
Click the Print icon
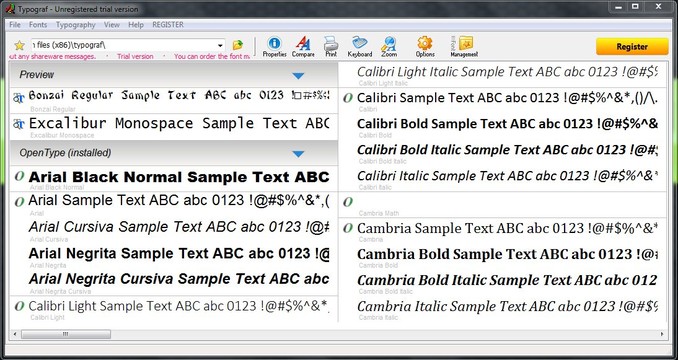331,47
